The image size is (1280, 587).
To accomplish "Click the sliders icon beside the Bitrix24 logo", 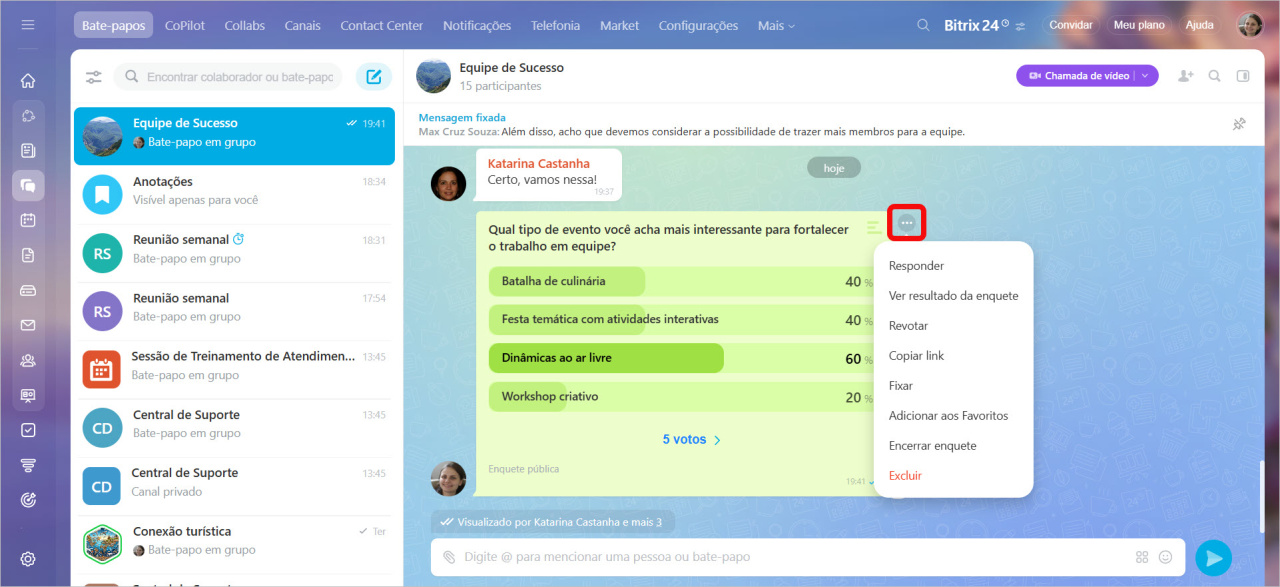I will point(1020,26).
